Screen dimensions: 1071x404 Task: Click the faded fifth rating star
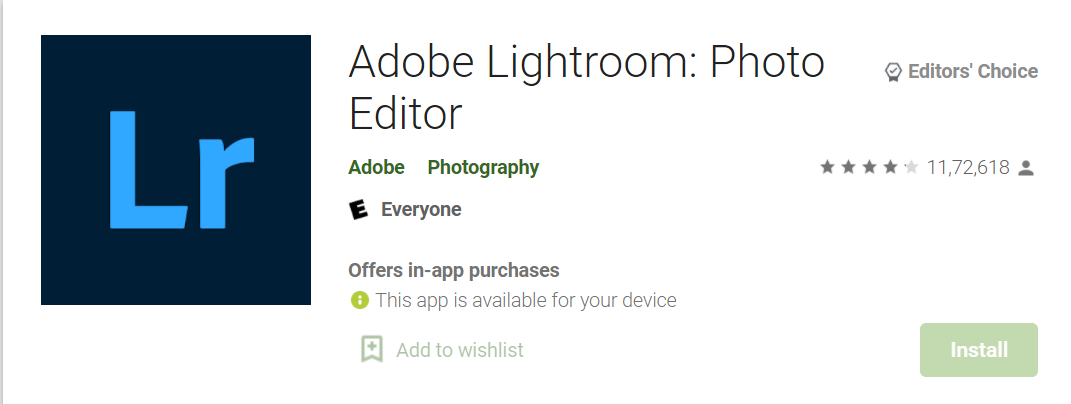(911, 167)
